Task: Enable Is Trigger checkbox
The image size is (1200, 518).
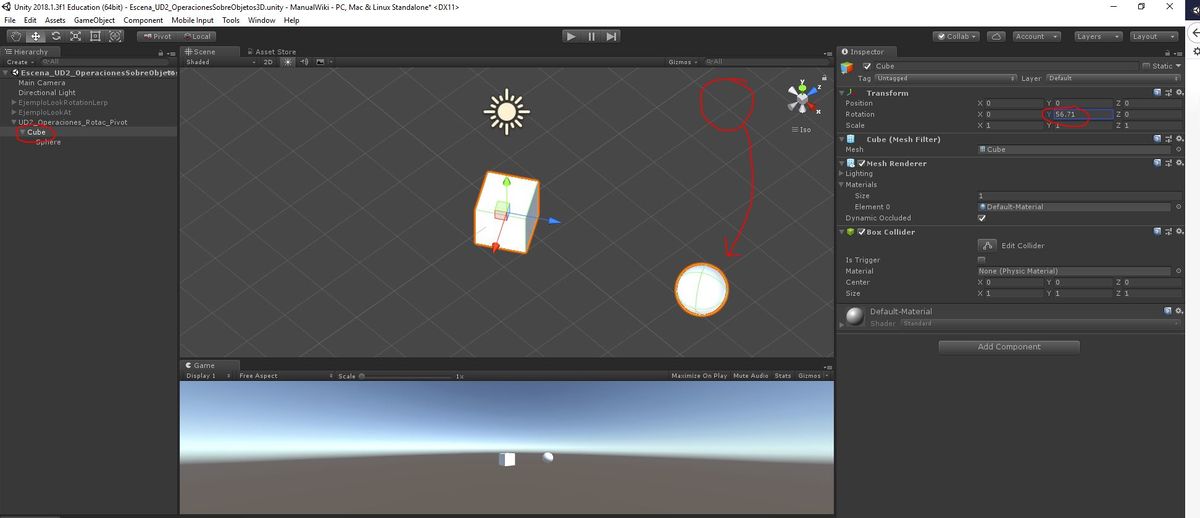Action: tap(981, 260)
